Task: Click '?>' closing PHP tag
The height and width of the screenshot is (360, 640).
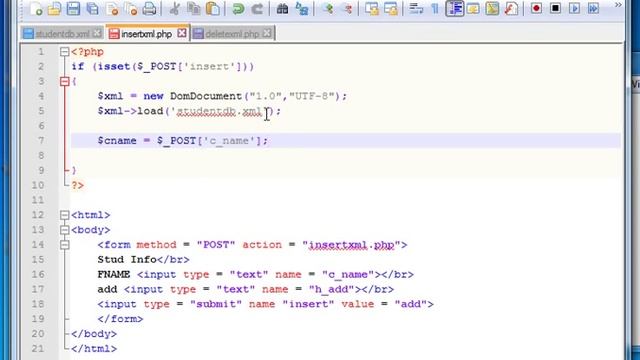Action: (x=78, y=185)
